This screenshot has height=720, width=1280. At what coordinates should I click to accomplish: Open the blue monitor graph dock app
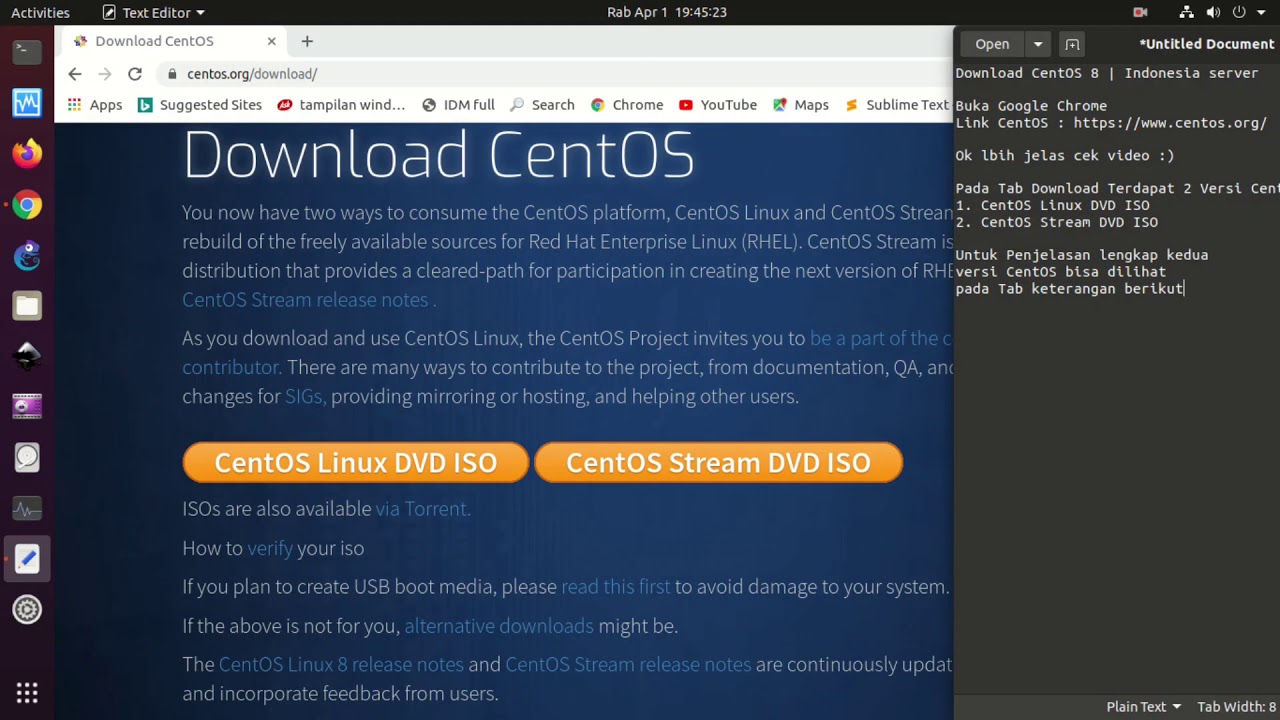(x=27, y=102)
